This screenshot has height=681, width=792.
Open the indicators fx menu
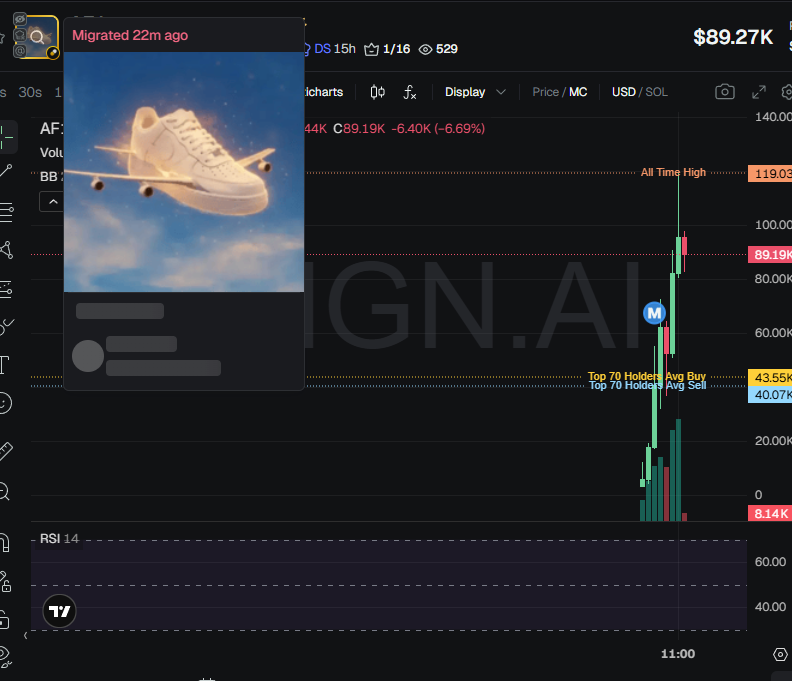pos(410,92)
